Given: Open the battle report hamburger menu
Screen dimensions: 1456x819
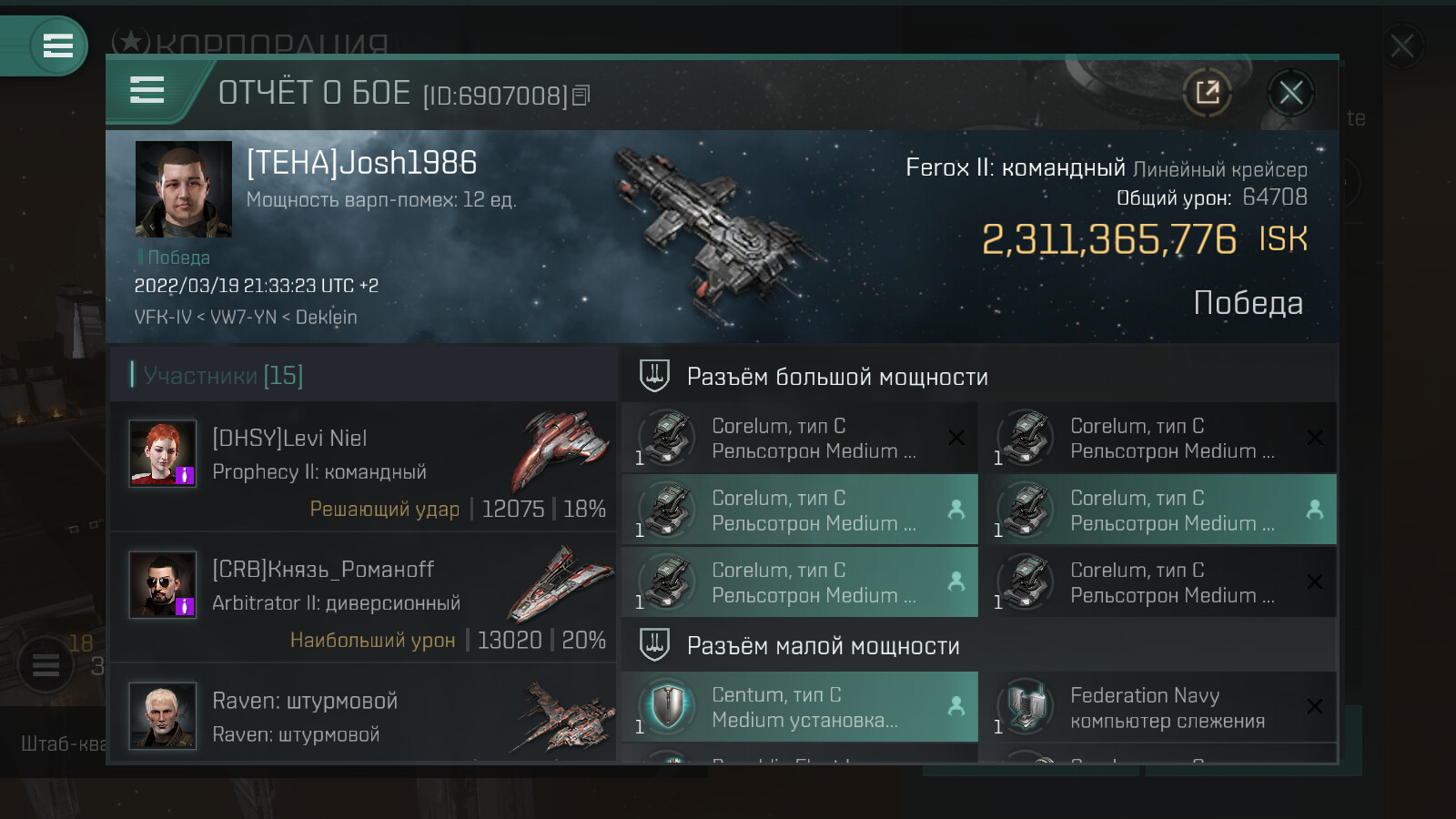Looking at the screenshot, I should 147,90.
